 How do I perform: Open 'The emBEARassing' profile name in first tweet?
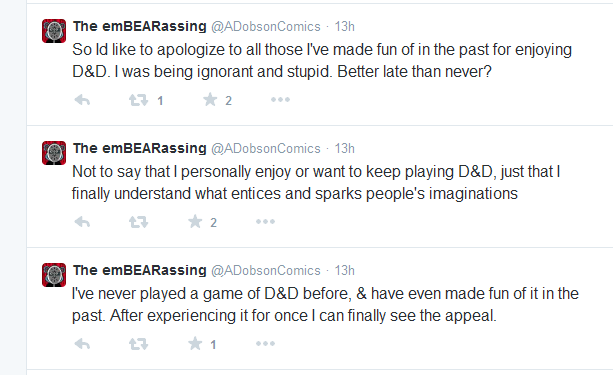click(x=140, y=26)
